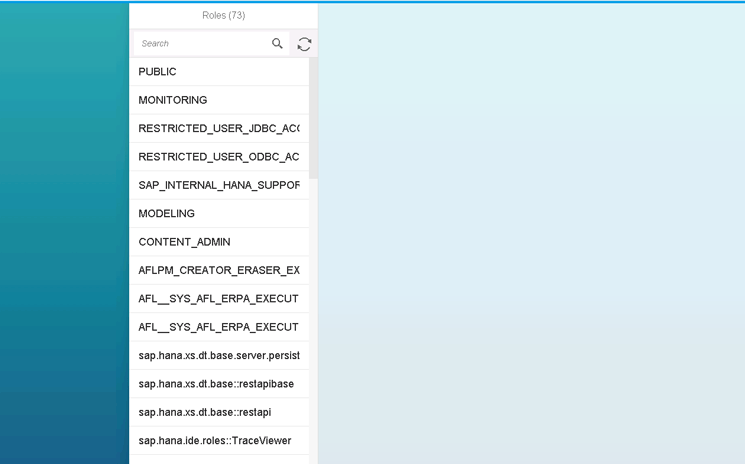Image resolution: width=745 pixels, height=464 pixels.
Task: Refresh the roles list
Action: [x=304, y=44]
